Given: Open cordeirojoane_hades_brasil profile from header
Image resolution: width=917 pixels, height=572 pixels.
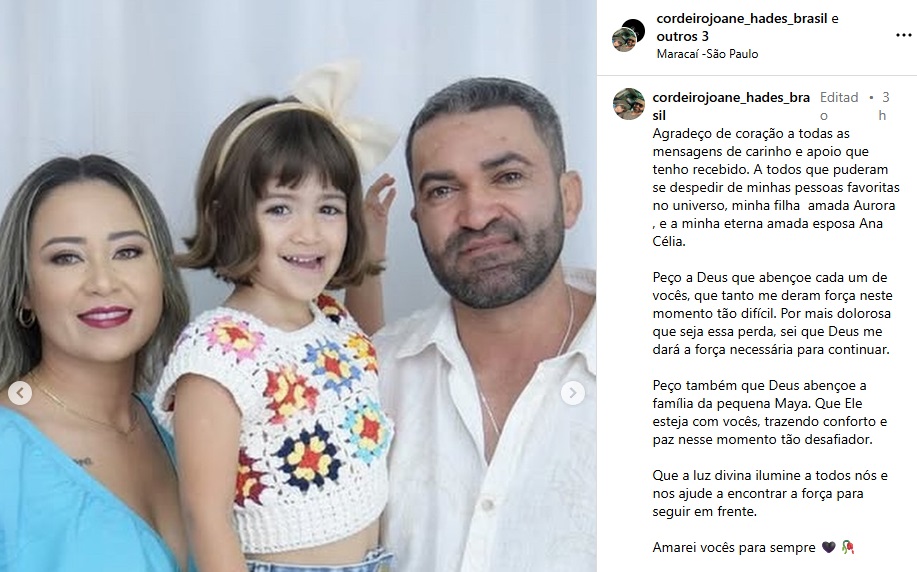Looking at the screenshot, I should 742,19.
